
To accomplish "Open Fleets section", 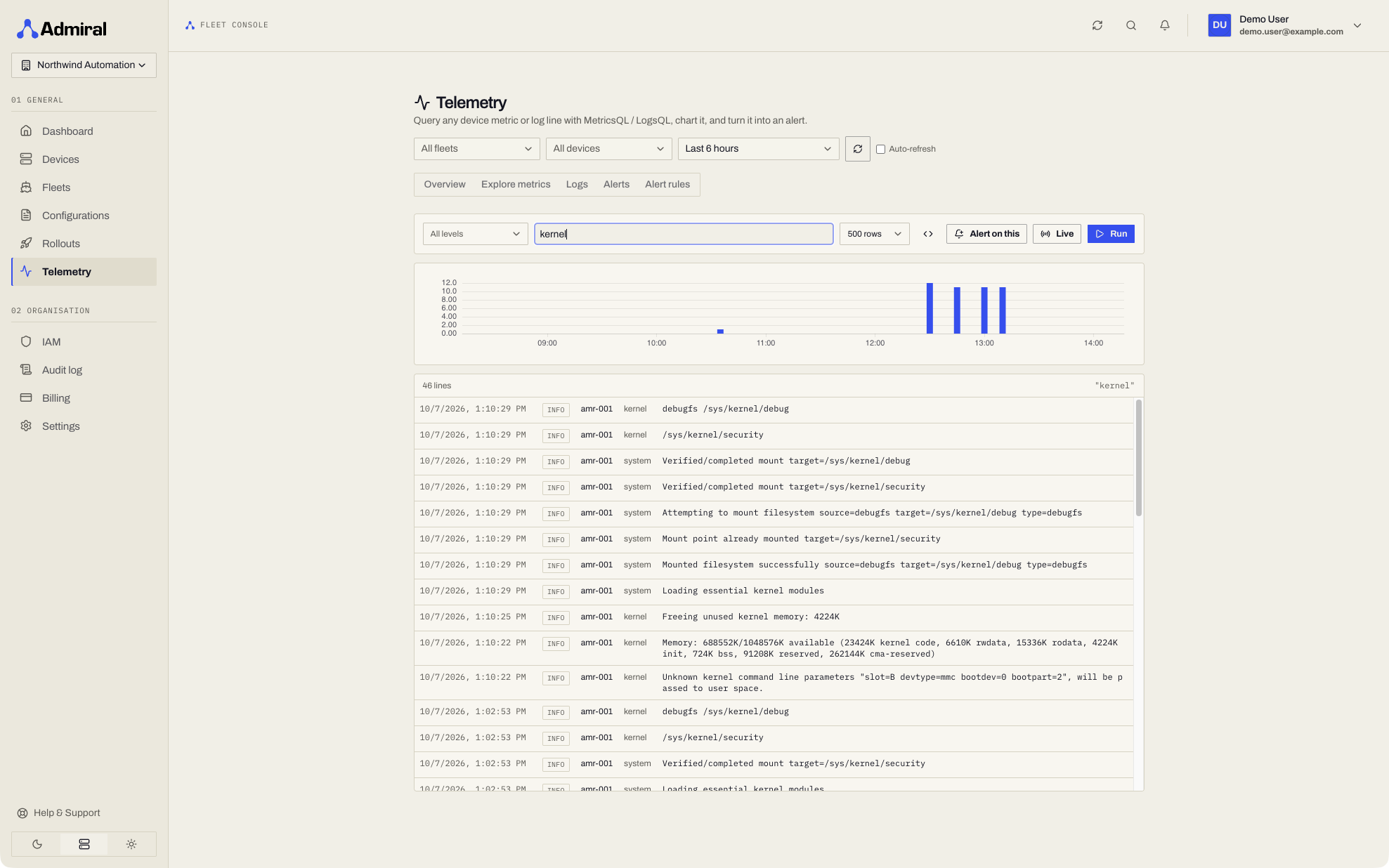I will coord(84,188).
